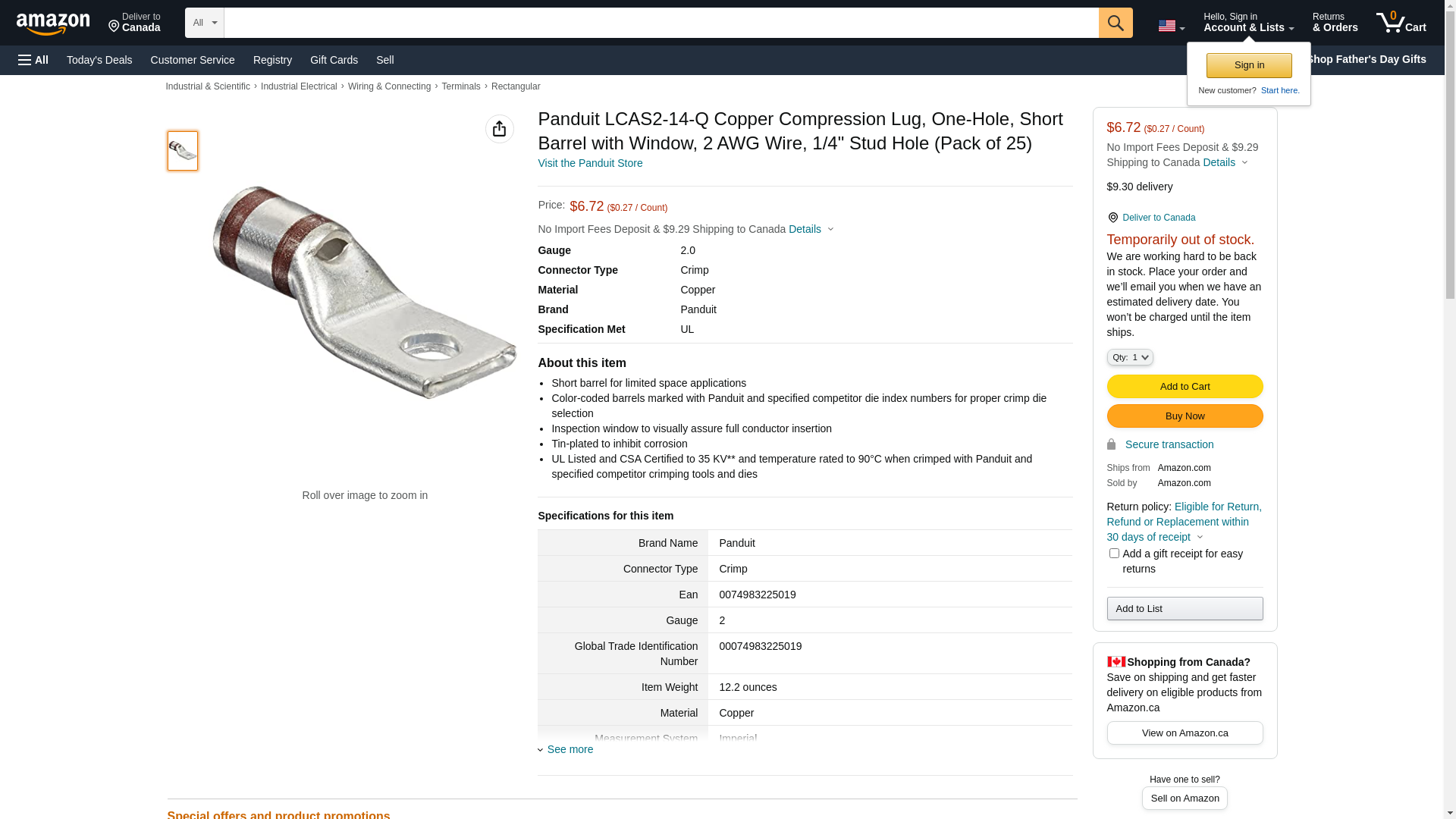This screenshot has width=1456, height=819.
Task: Click the Buy Now button
Action: [x=1185, y=416]
